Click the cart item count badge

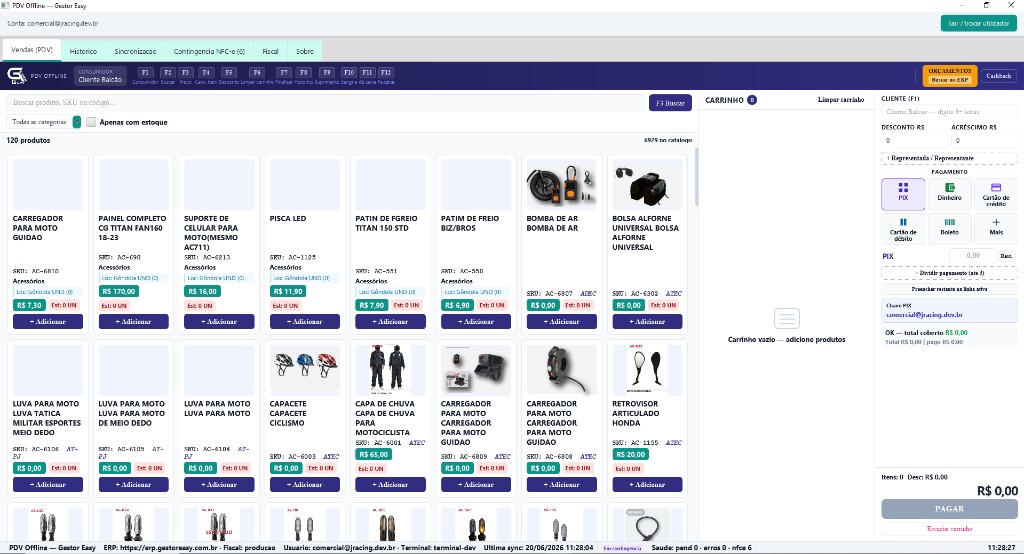click(x=752, y=100)
